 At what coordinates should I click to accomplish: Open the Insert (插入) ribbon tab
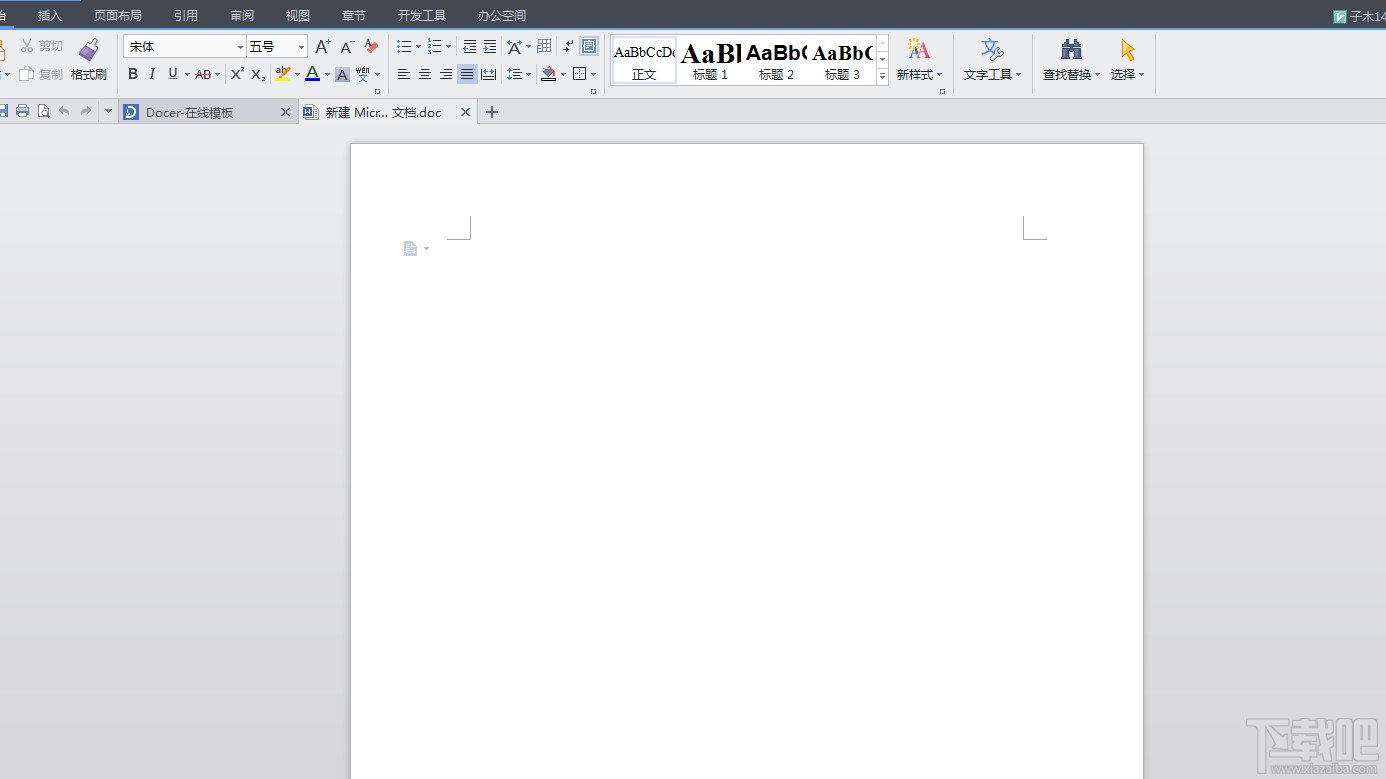point(50,15)
